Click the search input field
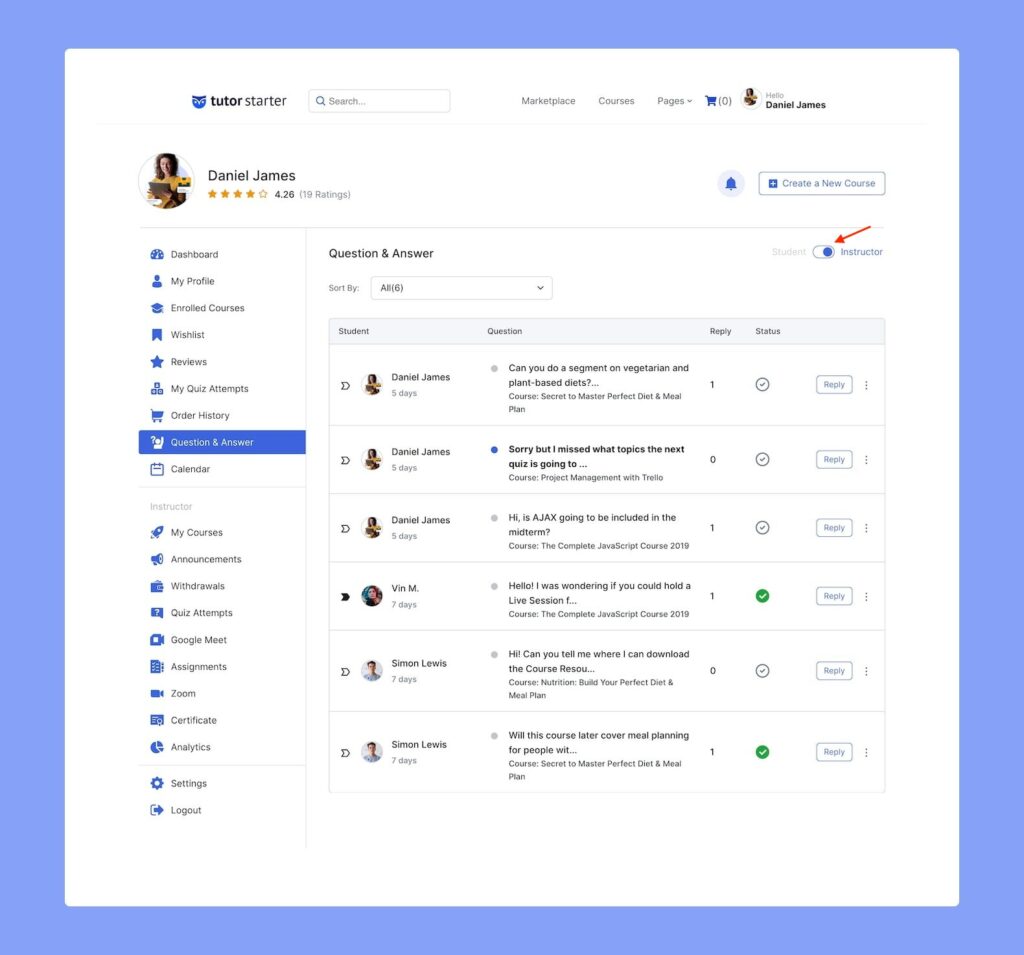This screenshot has height=955, width=1024. coord(385,101)
